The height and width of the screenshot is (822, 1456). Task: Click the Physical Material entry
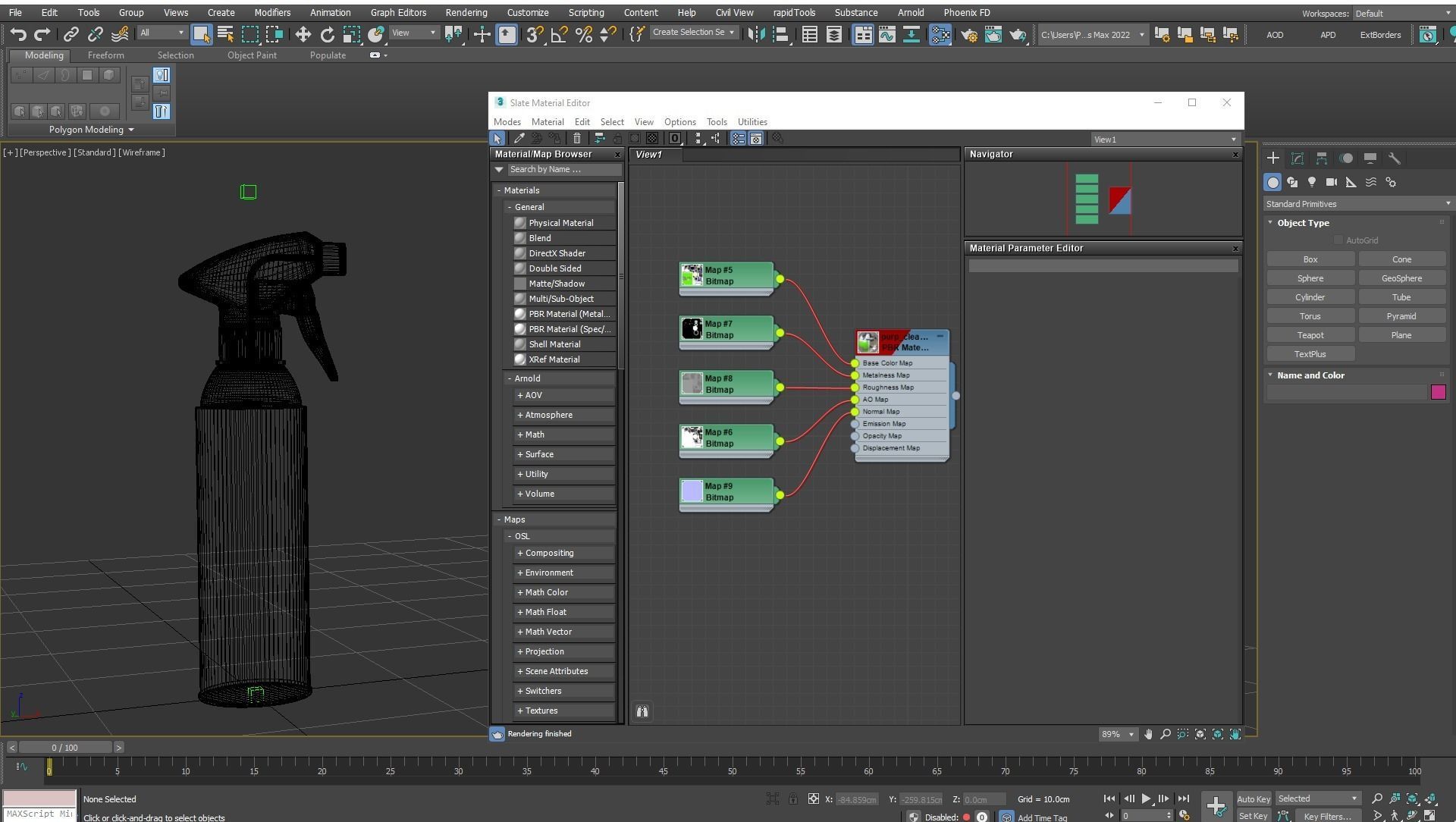tap(560, 223)
